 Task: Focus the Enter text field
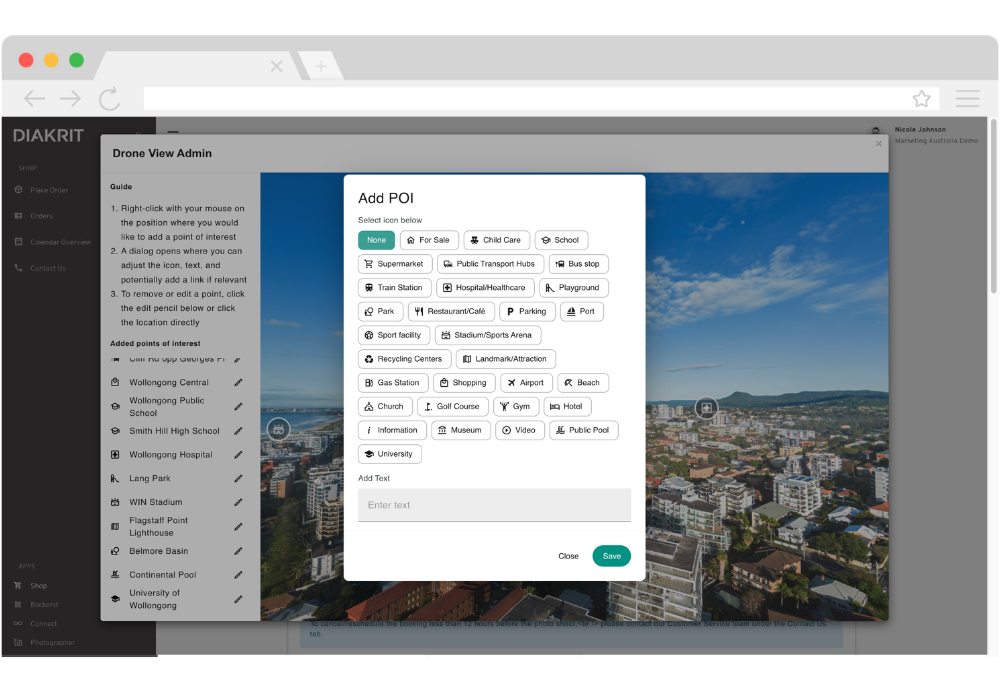point(494,505)
